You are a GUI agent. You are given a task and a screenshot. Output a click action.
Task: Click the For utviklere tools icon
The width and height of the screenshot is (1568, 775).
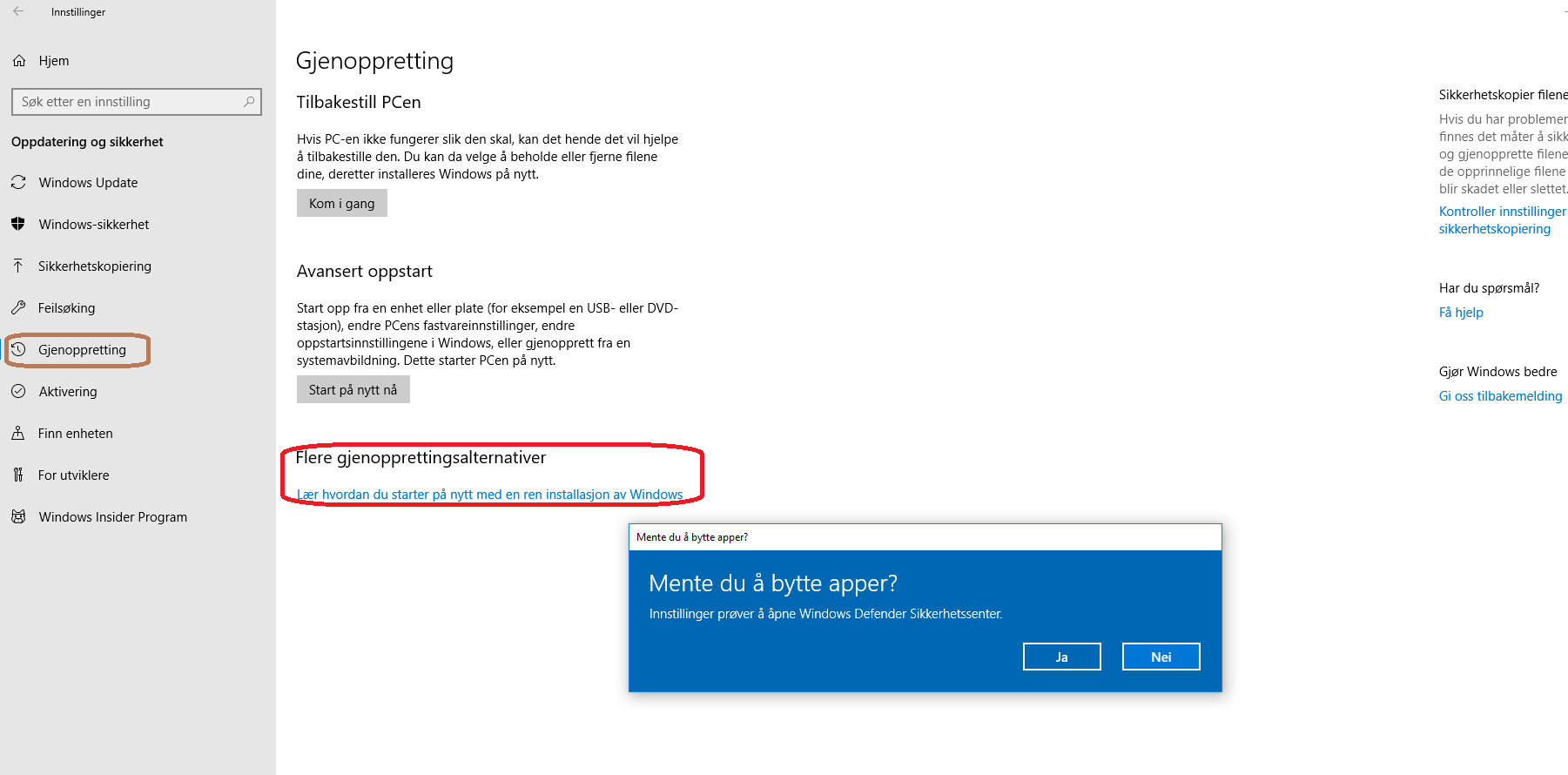pos(18,475)
